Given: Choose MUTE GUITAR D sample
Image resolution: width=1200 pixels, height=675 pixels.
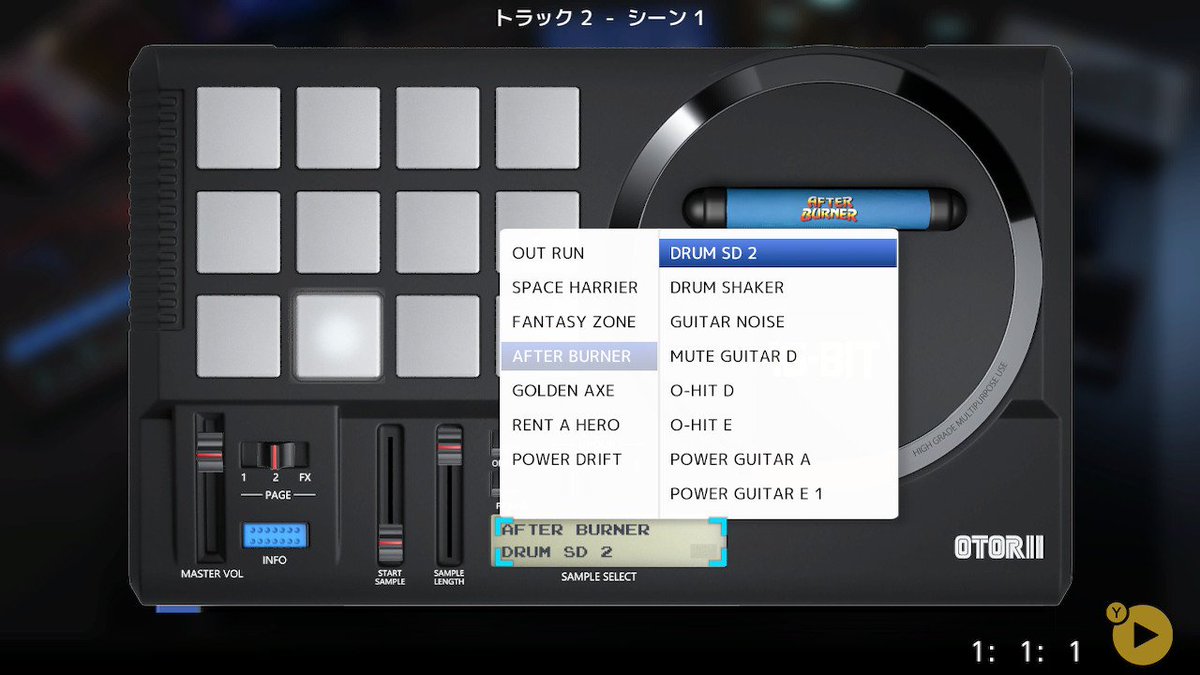Looking at the screenshot, I should point(778,356).
